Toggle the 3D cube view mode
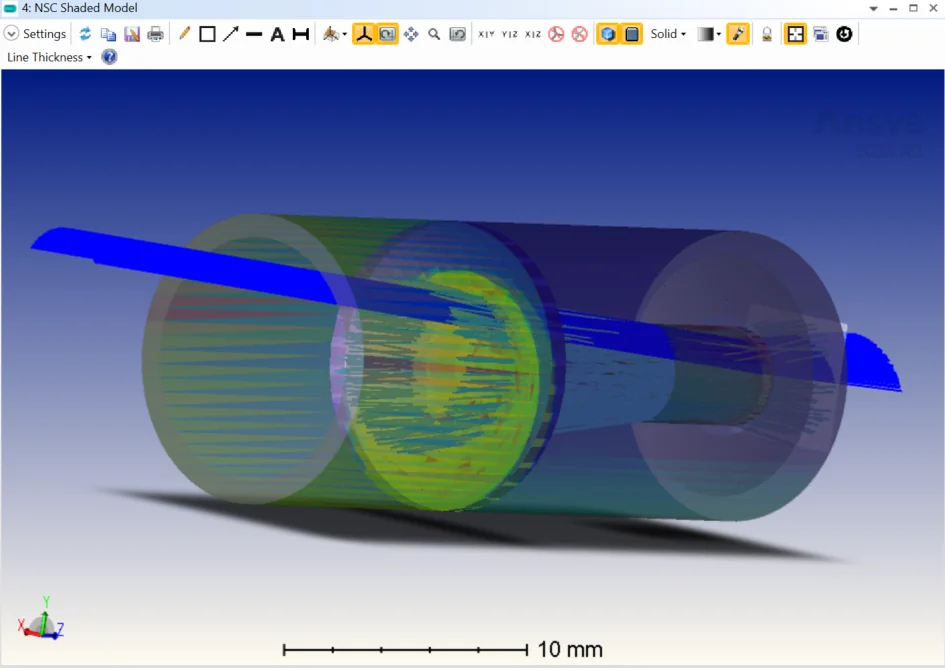Viewport: 945px width, 668px height. (x=607, y=33)
